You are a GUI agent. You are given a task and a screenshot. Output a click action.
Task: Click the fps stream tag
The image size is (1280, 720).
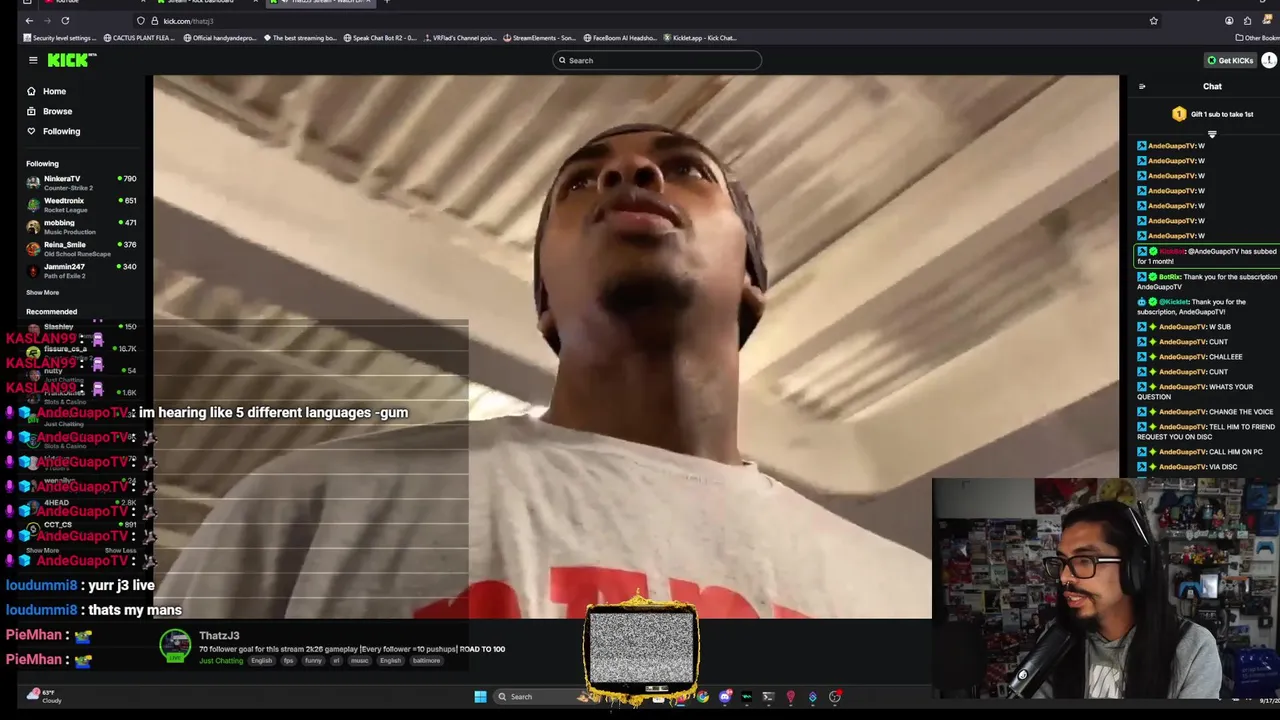pyautogui.click(x=288, y=661)
